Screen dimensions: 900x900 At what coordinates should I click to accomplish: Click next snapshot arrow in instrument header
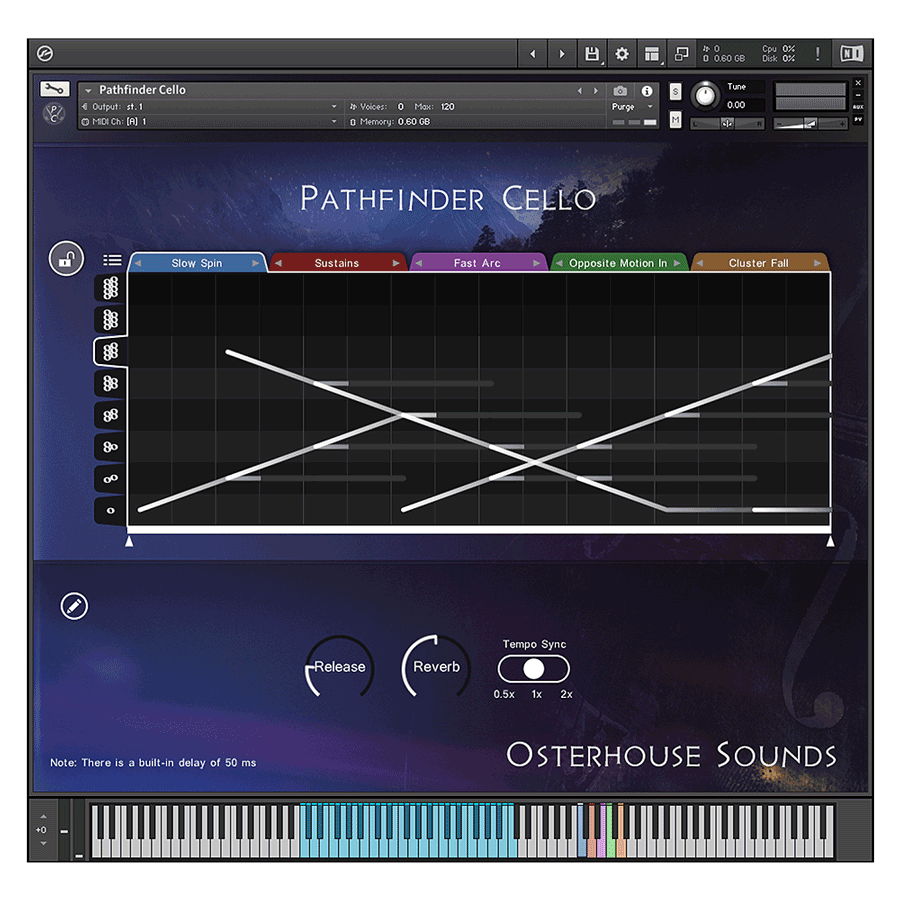pyautogui.click(x=596, y=91)
